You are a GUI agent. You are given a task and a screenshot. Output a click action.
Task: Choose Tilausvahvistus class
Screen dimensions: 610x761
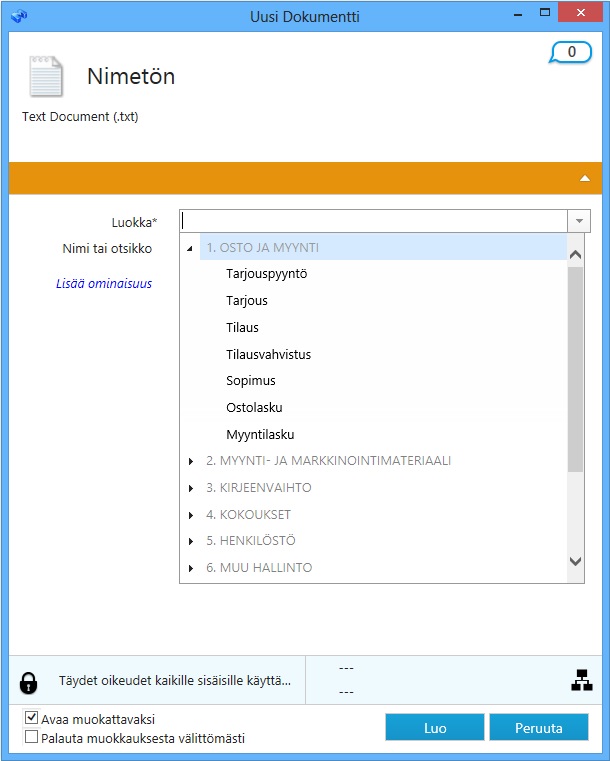click(268, 354)
